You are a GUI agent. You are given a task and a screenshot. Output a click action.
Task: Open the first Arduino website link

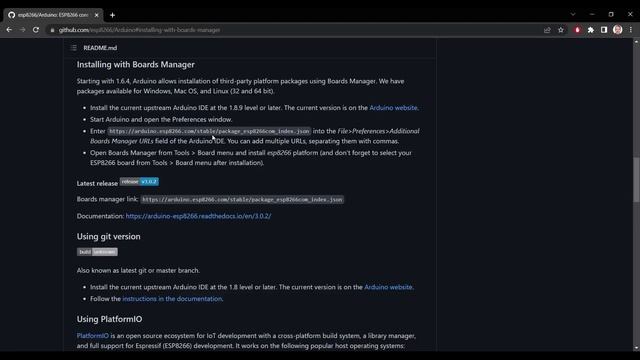pos(393,108)
